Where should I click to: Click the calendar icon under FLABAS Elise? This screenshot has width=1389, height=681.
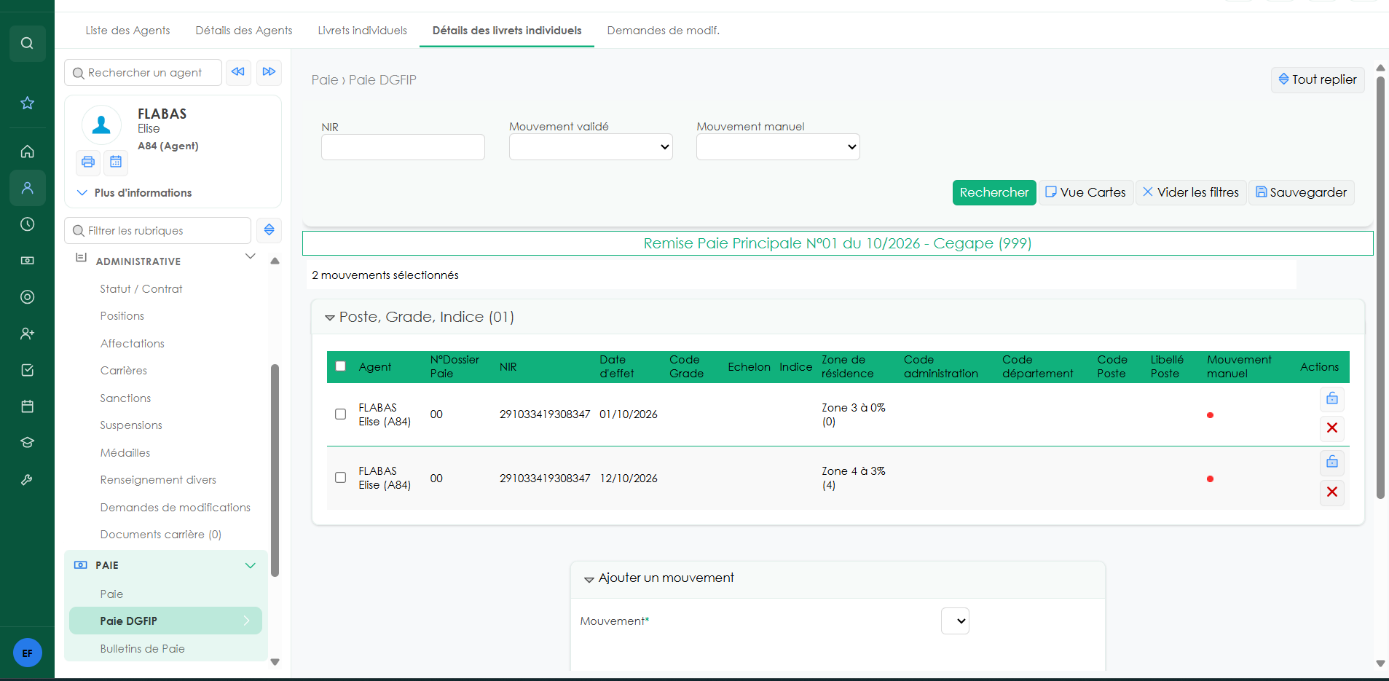pos(115,162)
